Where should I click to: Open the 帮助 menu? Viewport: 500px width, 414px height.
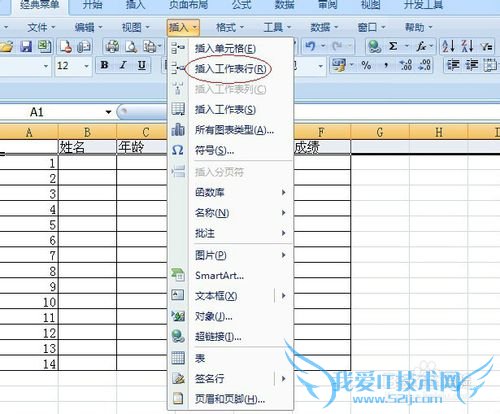coord(419,27)
